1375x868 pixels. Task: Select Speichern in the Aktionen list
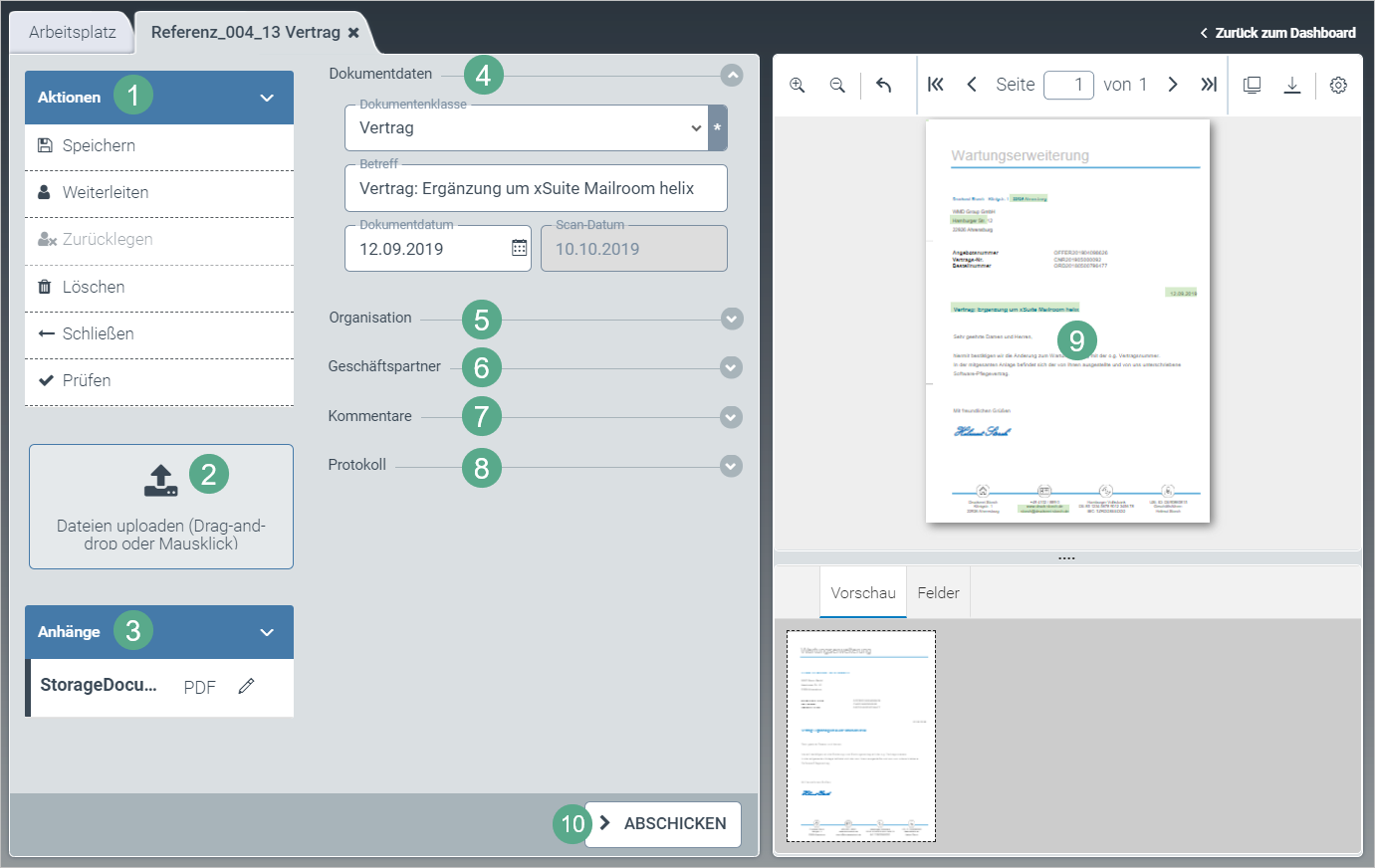click(x=99, y=146)
